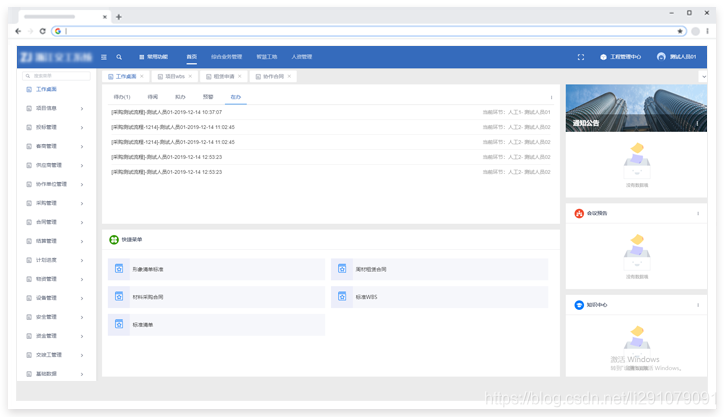
Task: Expand the 协作单位管理 menu chevron
Action: 82,185
